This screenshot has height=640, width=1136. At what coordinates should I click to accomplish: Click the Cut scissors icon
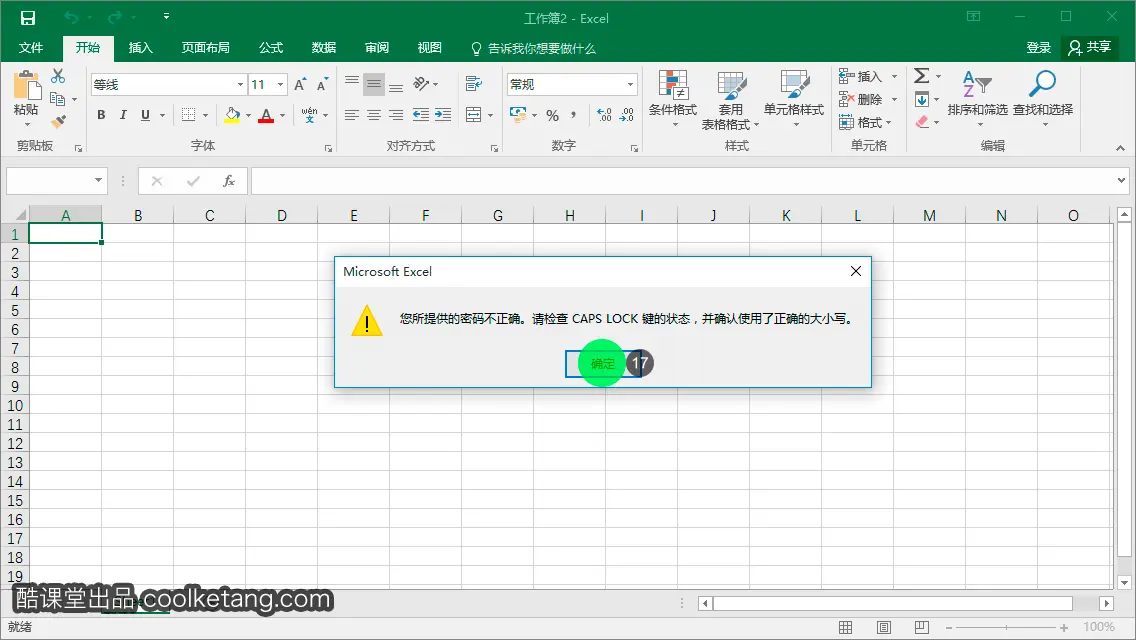tap(58, 75)
